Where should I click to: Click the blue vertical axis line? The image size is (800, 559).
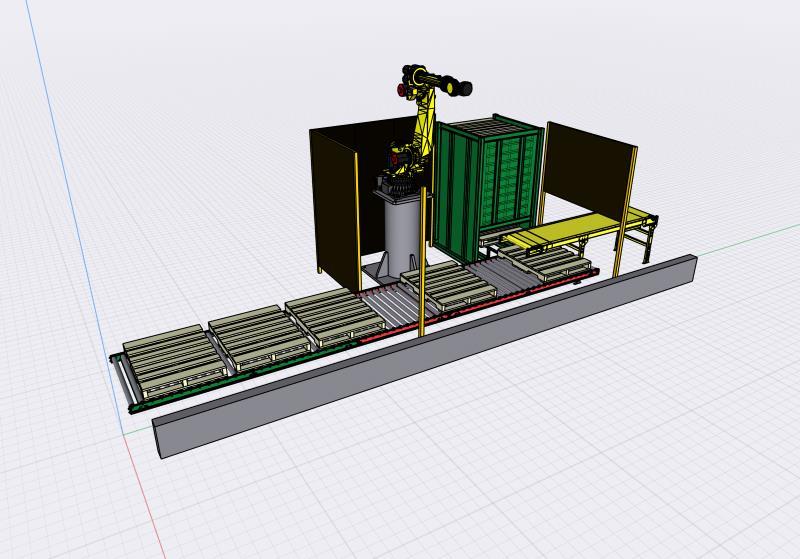point(70,200)
